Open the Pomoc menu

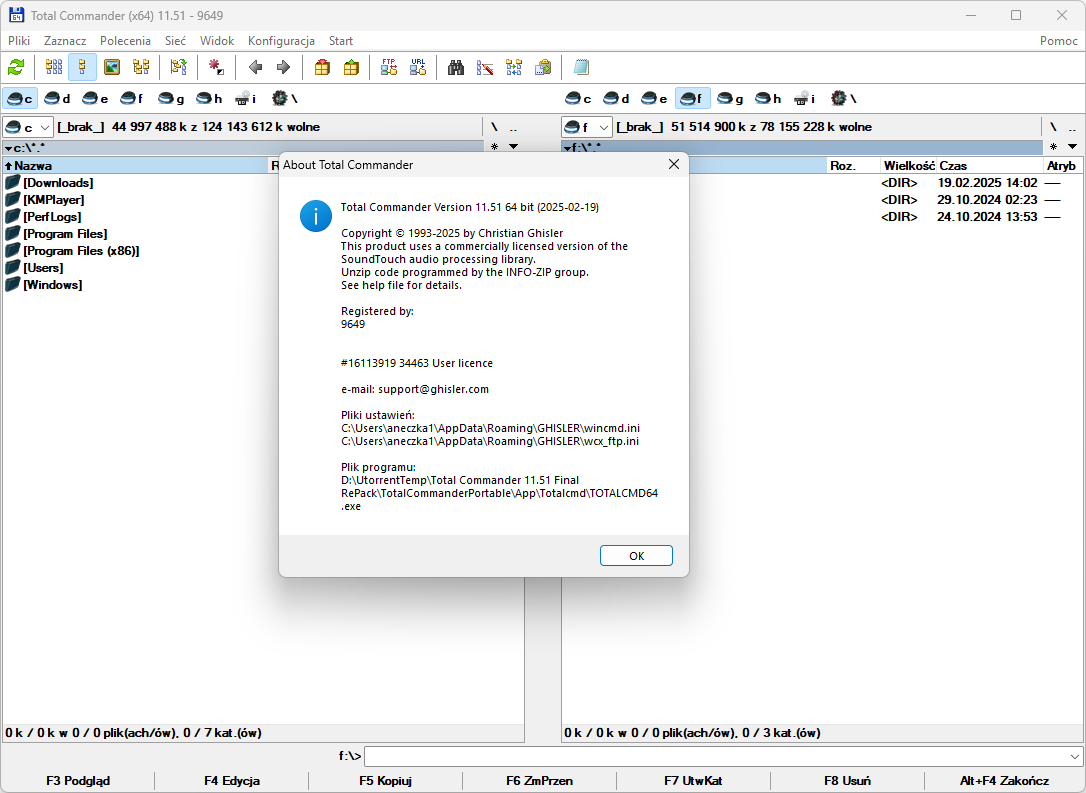click(x=1058, y=41)
